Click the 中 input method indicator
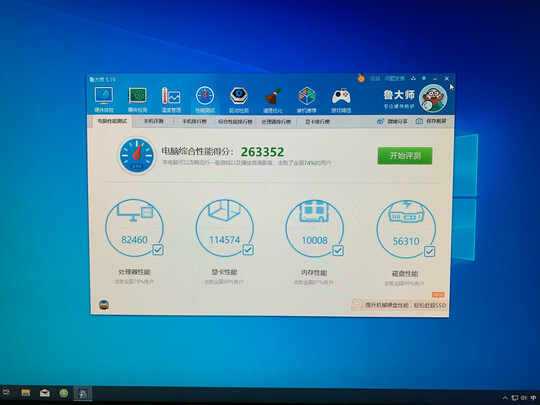Viewport: 540px width, 405px height. [x=533, y=398]
